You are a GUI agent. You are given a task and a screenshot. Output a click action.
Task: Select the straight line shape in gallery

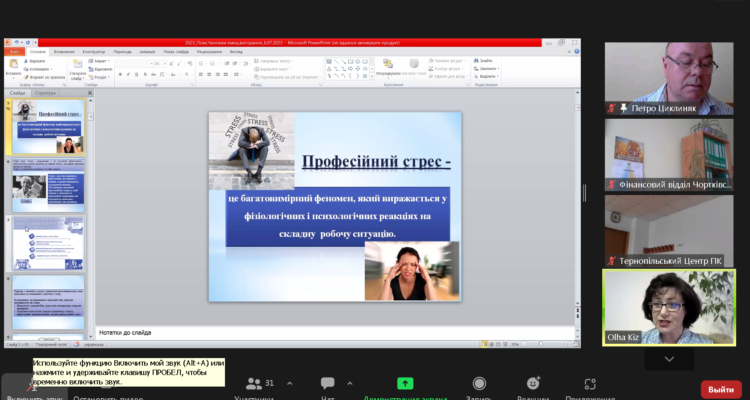pyautogui.click(x=336, y=62)
